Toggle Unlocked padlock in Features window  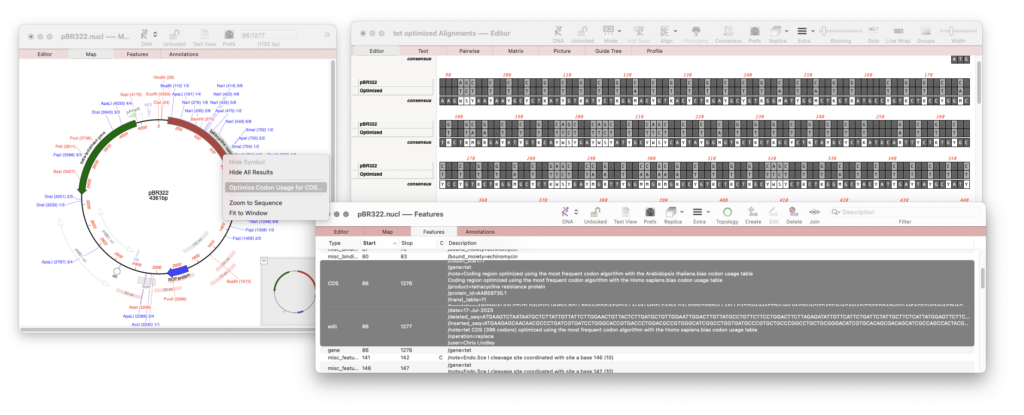point(595,212)
